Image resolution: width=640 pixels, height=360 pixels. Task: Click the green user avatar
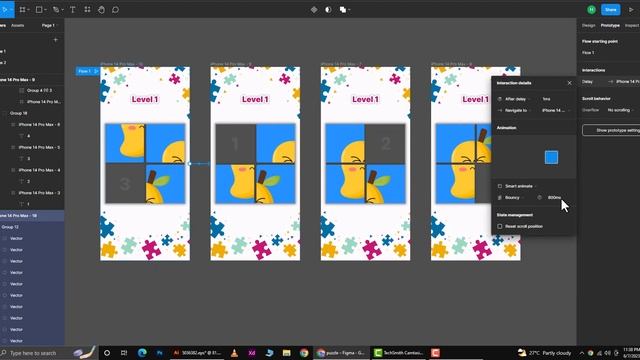coord(591,10)
